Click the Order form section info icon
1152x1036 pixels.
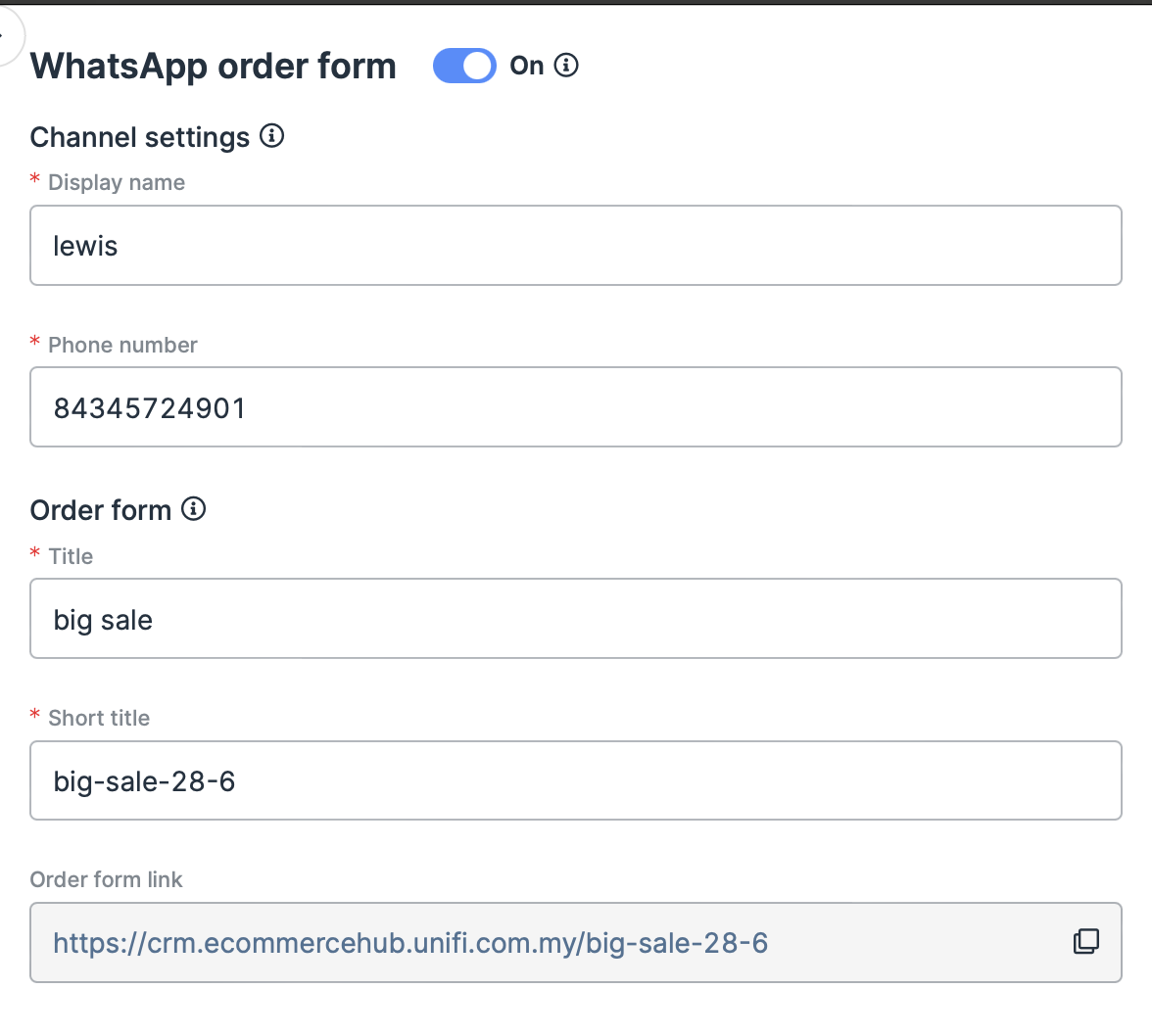(194, 509)
